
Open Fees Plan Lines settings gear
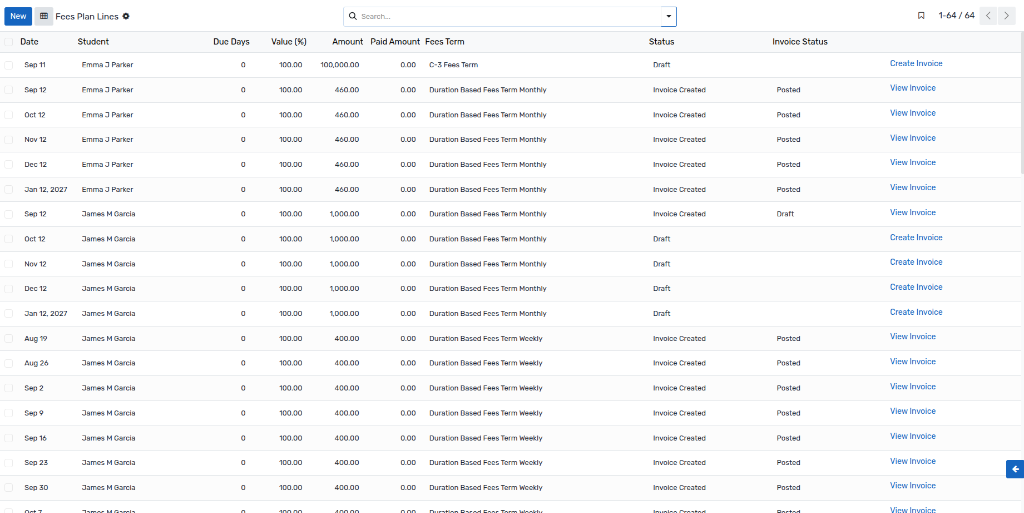pos(126,16)
